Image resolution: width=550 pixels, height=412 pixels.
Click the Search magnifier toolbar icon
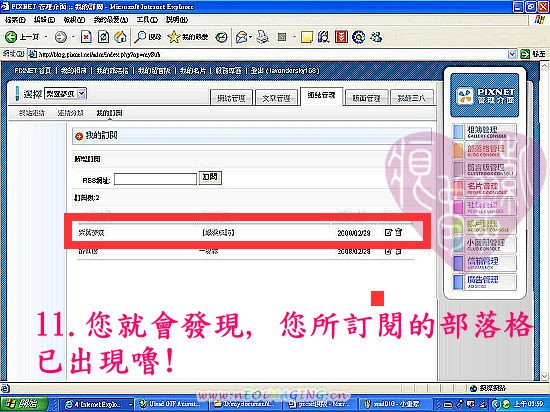click(x=140, y=37)
